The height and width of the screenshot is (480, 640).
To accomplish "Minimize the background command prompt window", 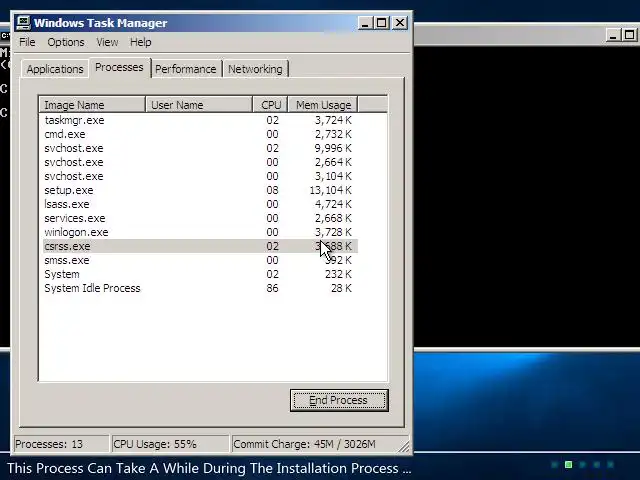I will (x=612, y=35).
